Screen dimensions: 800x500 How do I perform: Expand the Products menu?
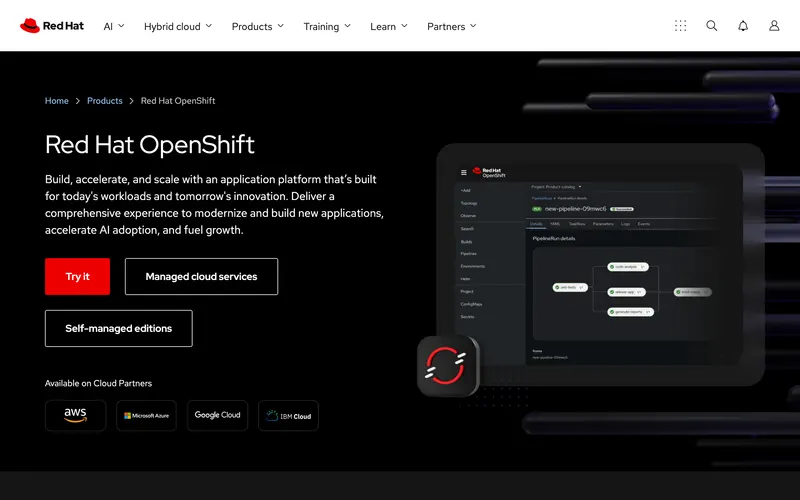pos(258,26)
